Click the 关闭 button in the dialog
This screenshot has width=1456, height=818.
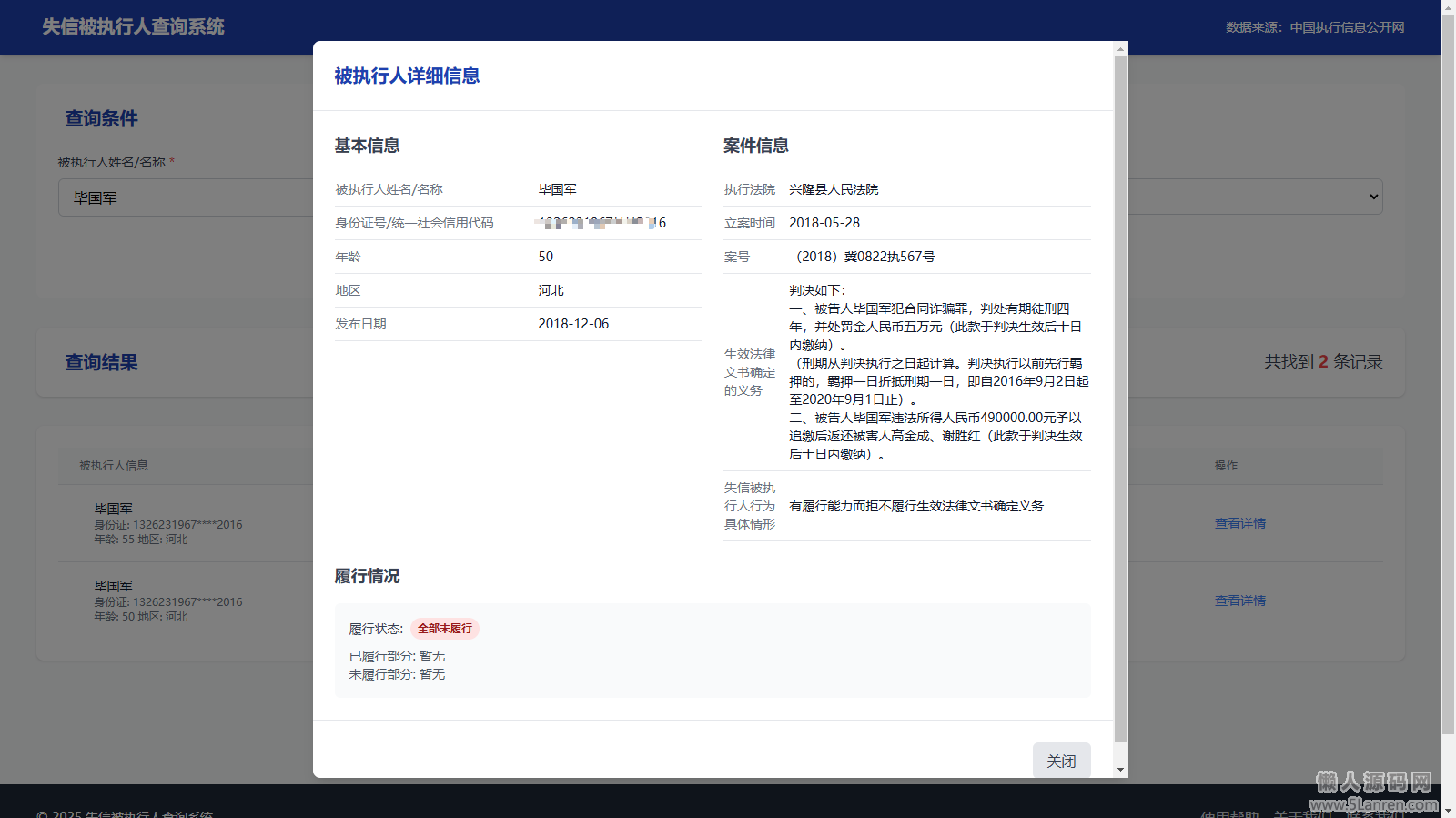[1061, 761]
